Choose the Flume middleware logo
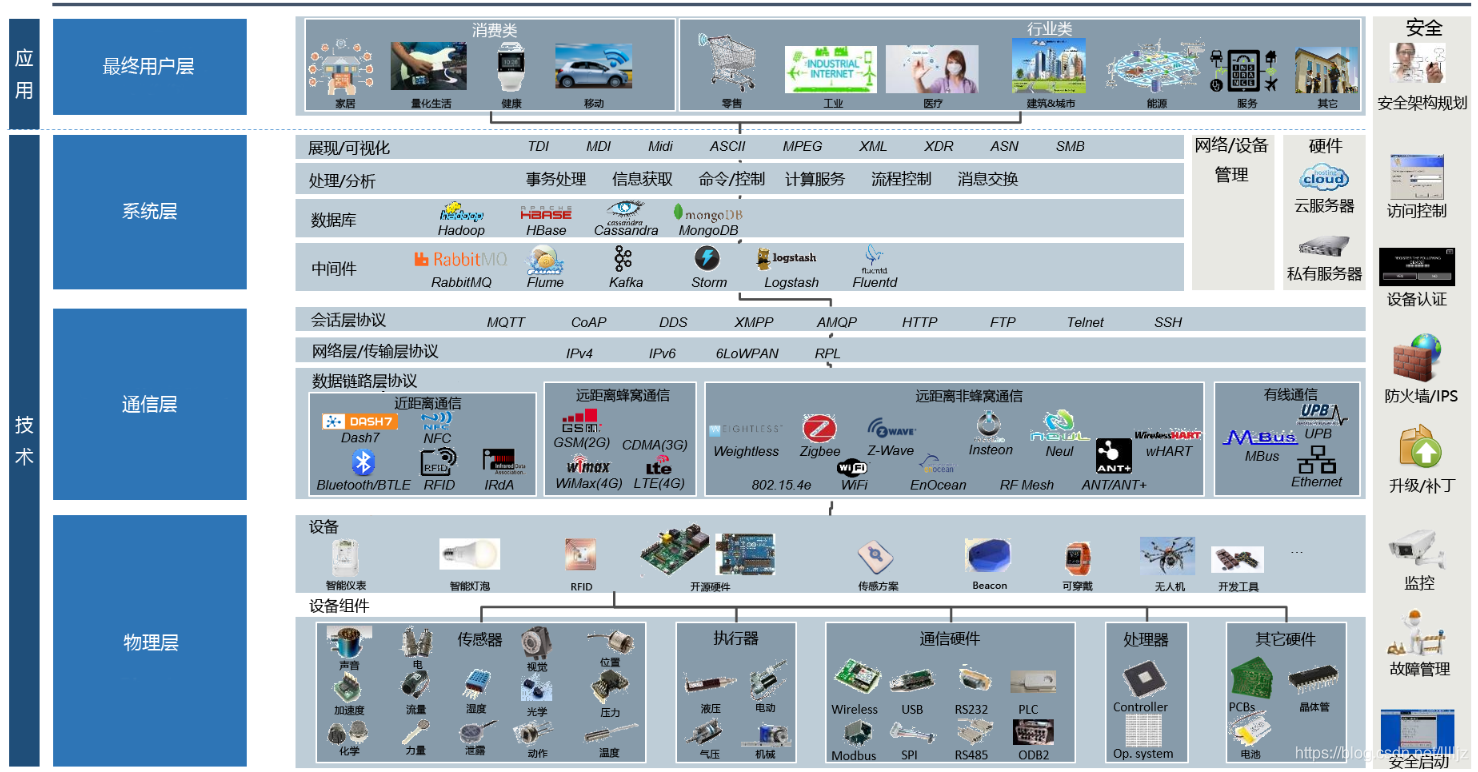Screen dimensions: 1478x772 click(x=546, y=260)
